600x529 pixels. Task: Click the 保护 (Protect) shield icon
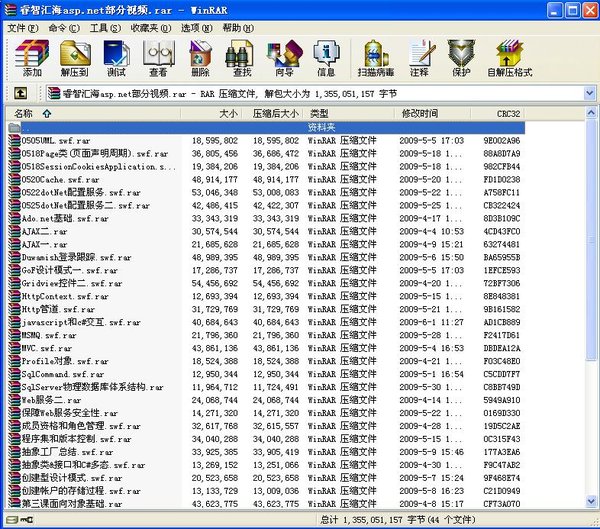click(x=461, y=58)
